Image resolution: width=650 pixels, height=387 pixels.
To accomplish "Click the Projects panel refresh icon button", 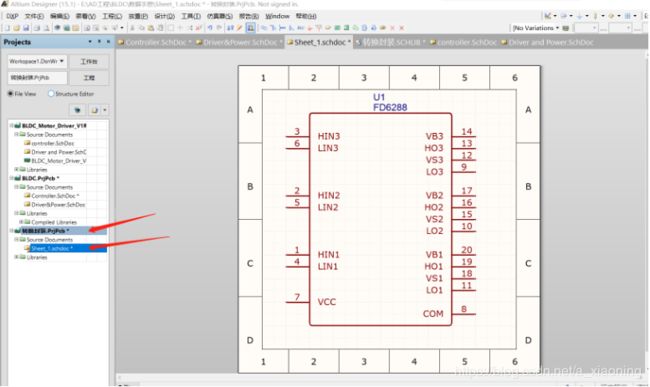I will [x=77, y=110].
